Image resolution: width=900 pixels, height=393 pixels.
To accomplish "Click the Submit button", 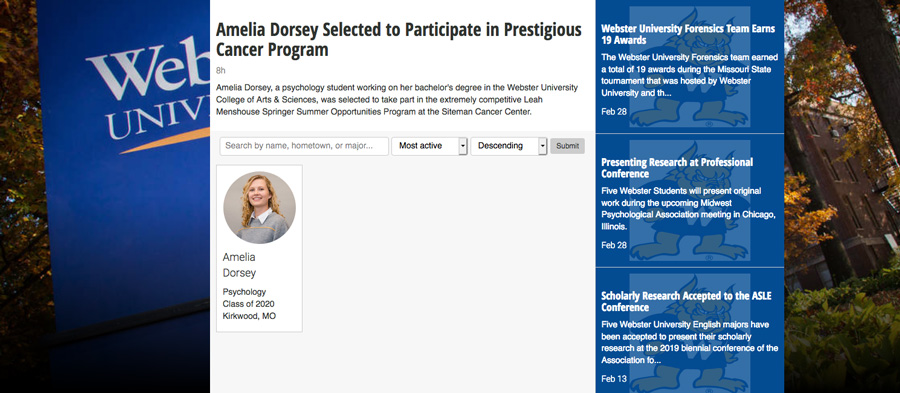I will pos(567,146).
